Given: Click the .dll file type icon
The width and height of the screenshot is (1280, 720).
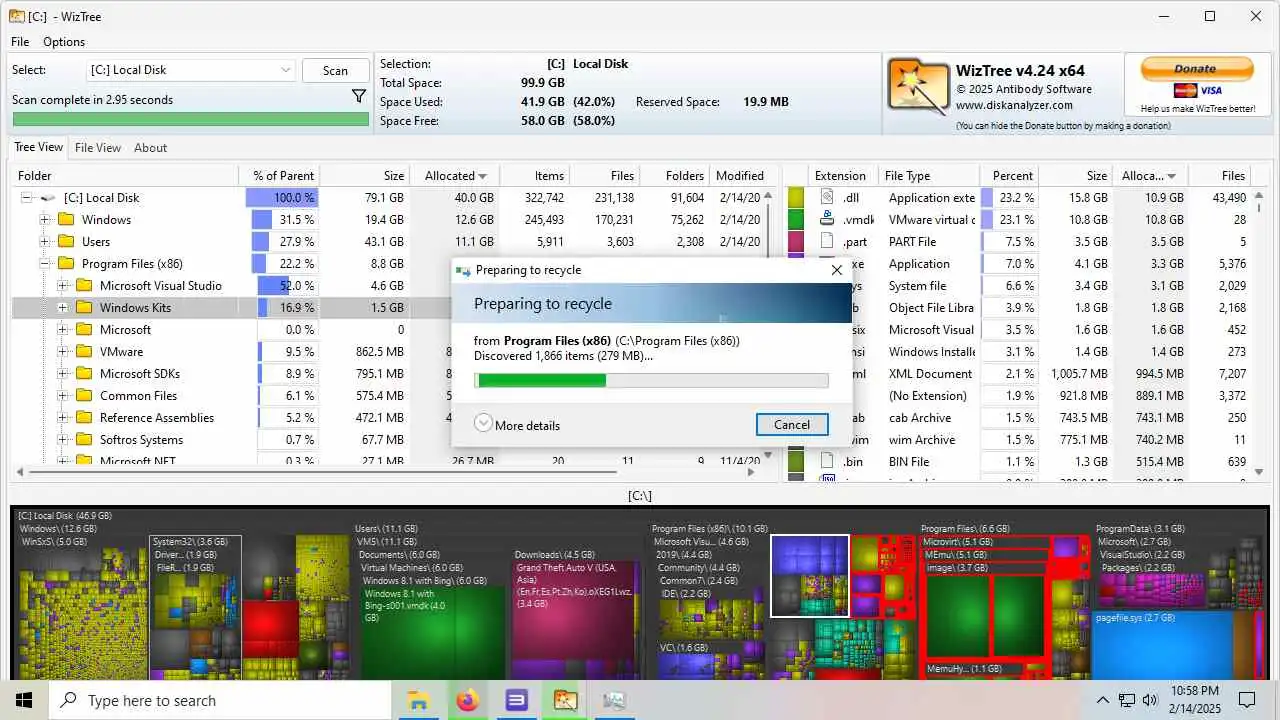Looking at the screenshot, I should click(x=827, y=198).
